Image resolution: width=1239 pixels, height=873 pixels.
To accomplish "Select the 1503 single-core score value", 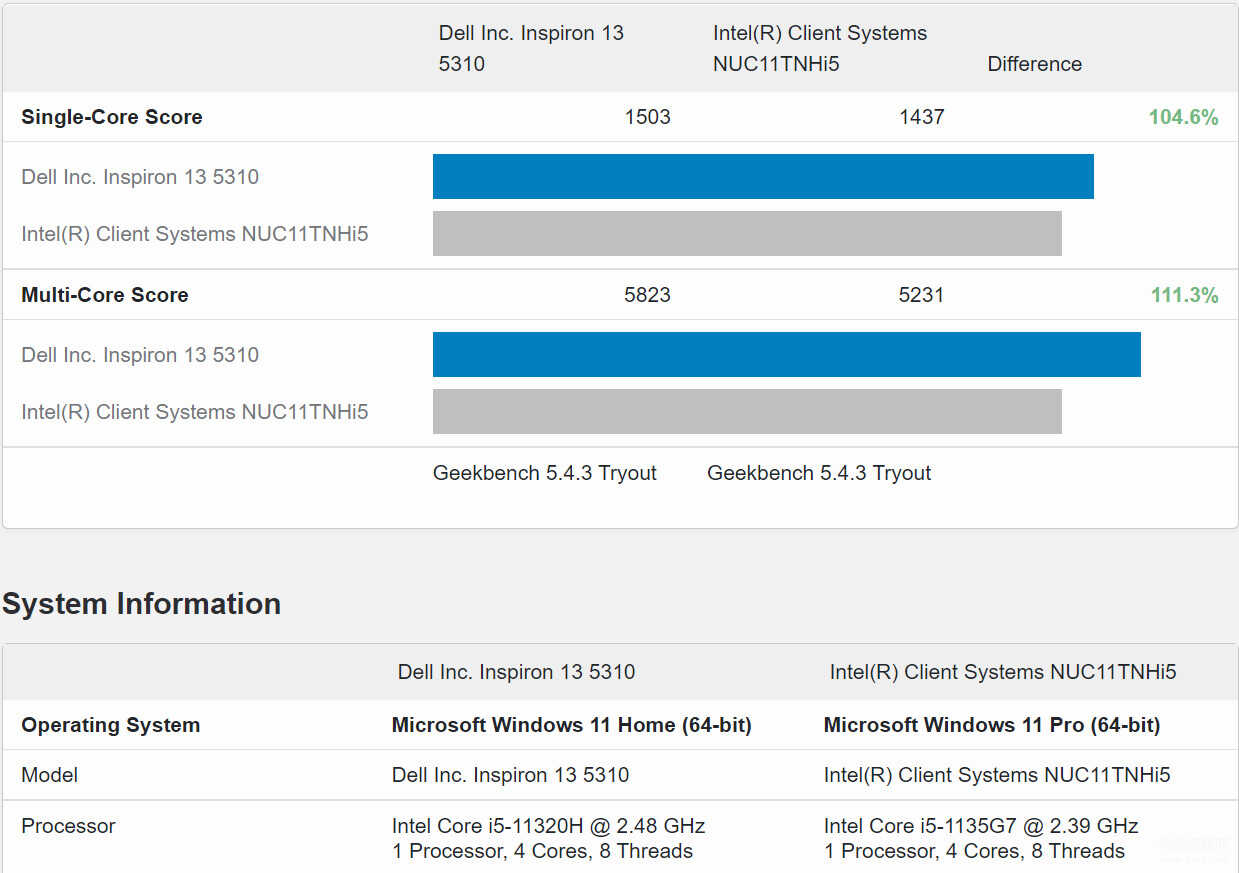I will point(647,117).
